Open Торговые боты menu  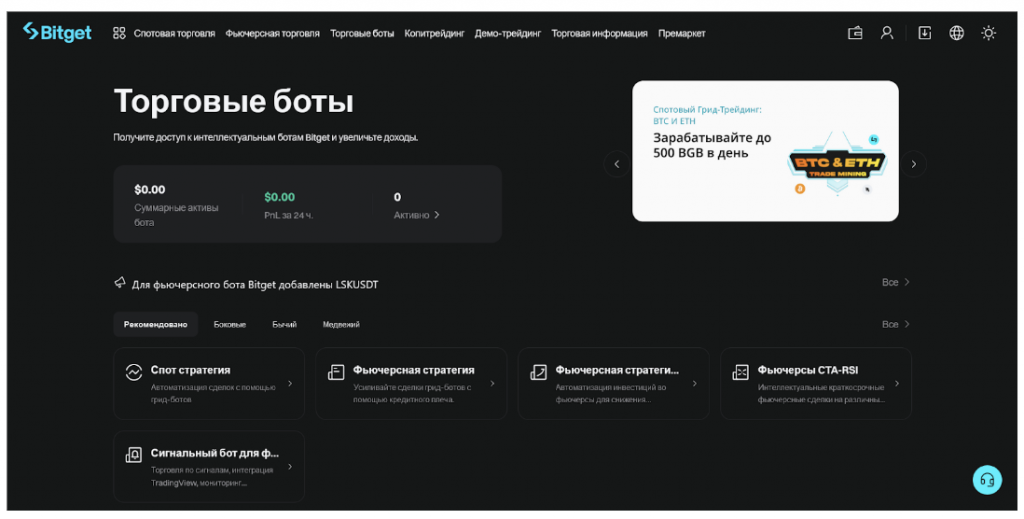pyautogui.click(x=362, y=33)
